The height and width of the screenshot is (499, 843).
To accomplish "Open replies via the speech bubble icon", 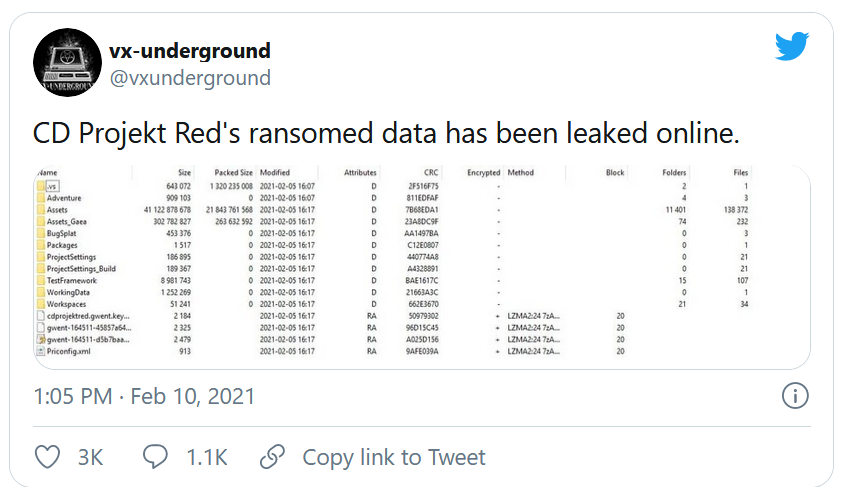I will point(155,457).
